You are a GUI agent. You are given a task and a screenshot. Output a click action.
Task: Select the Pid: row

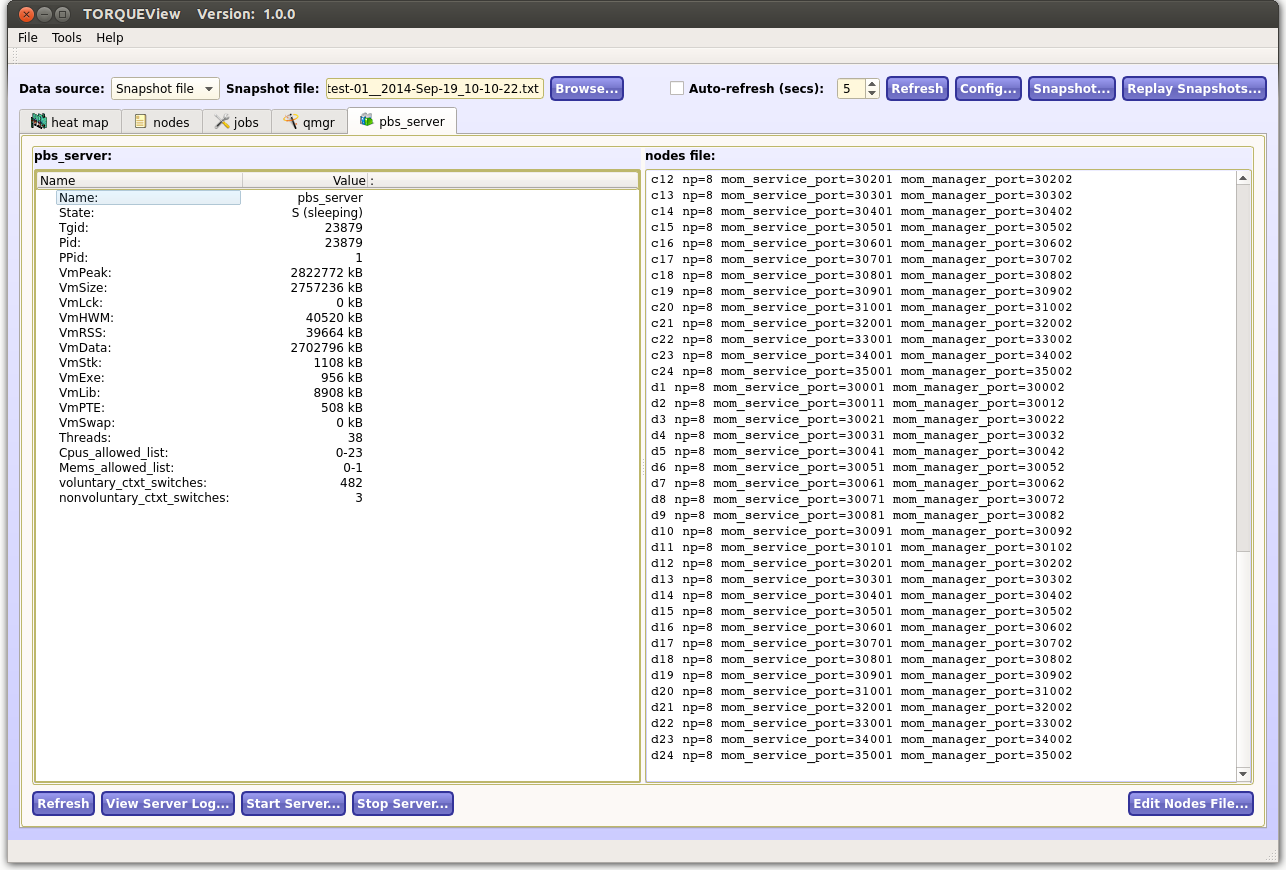point(338,243)
